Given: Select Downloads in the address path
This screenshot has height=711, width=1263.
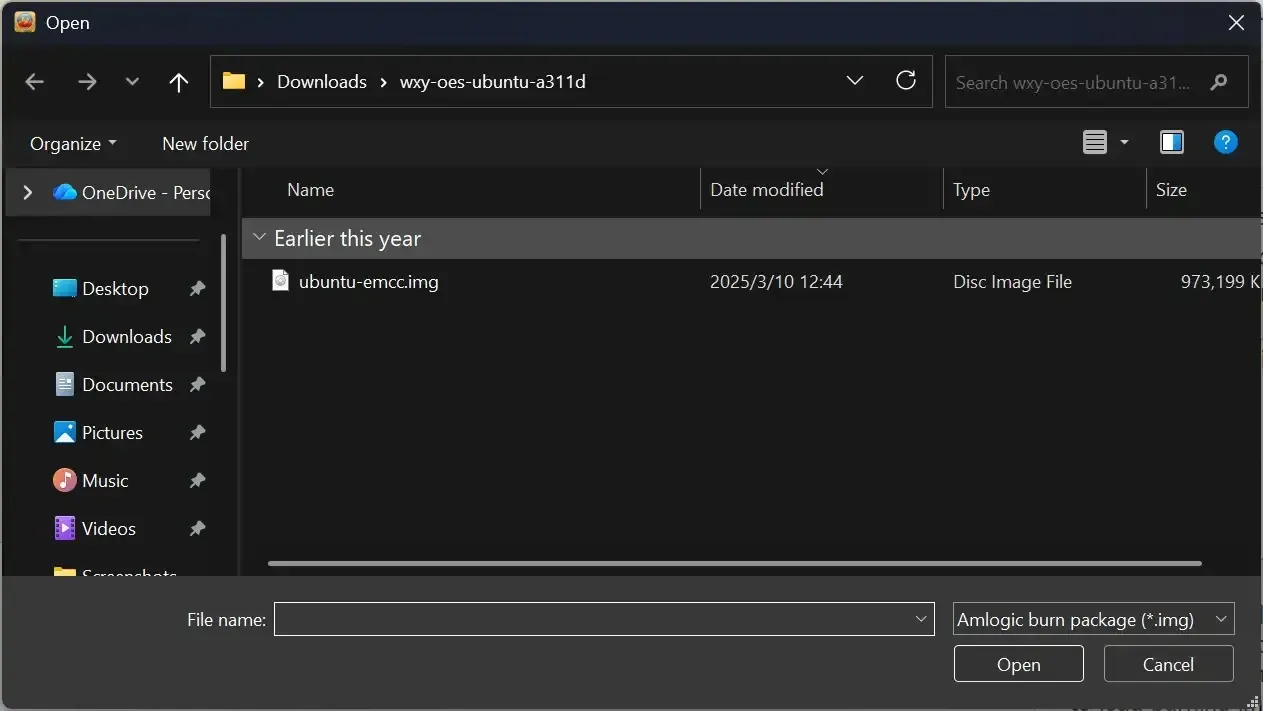Looking at the screenshot, I should (x=322, y=82).
